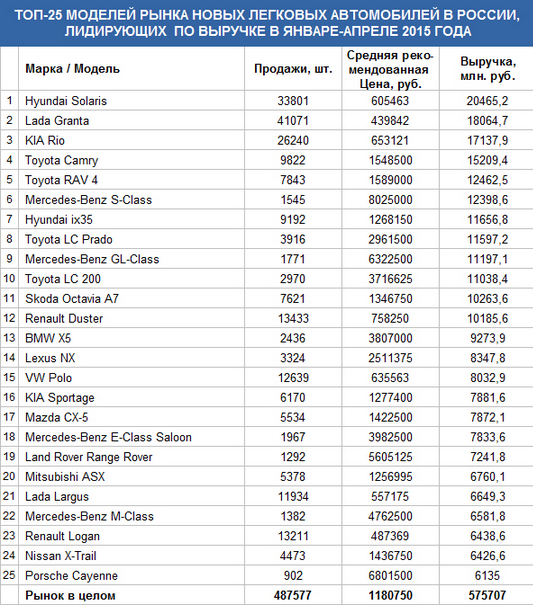Click the Porsche Cayenne cell

click(x=71, y=576)
